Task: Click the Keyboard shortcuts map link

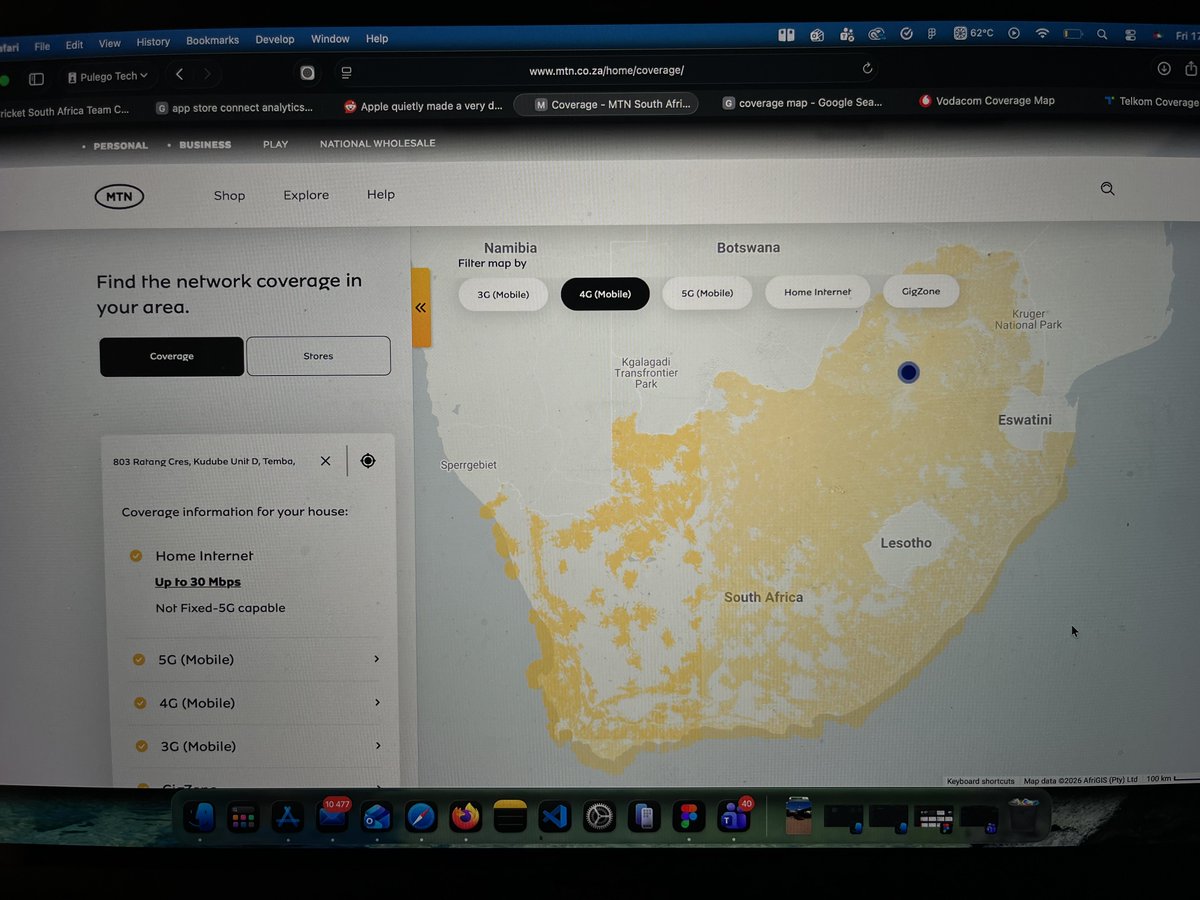Action: click(x=980, y=782)
